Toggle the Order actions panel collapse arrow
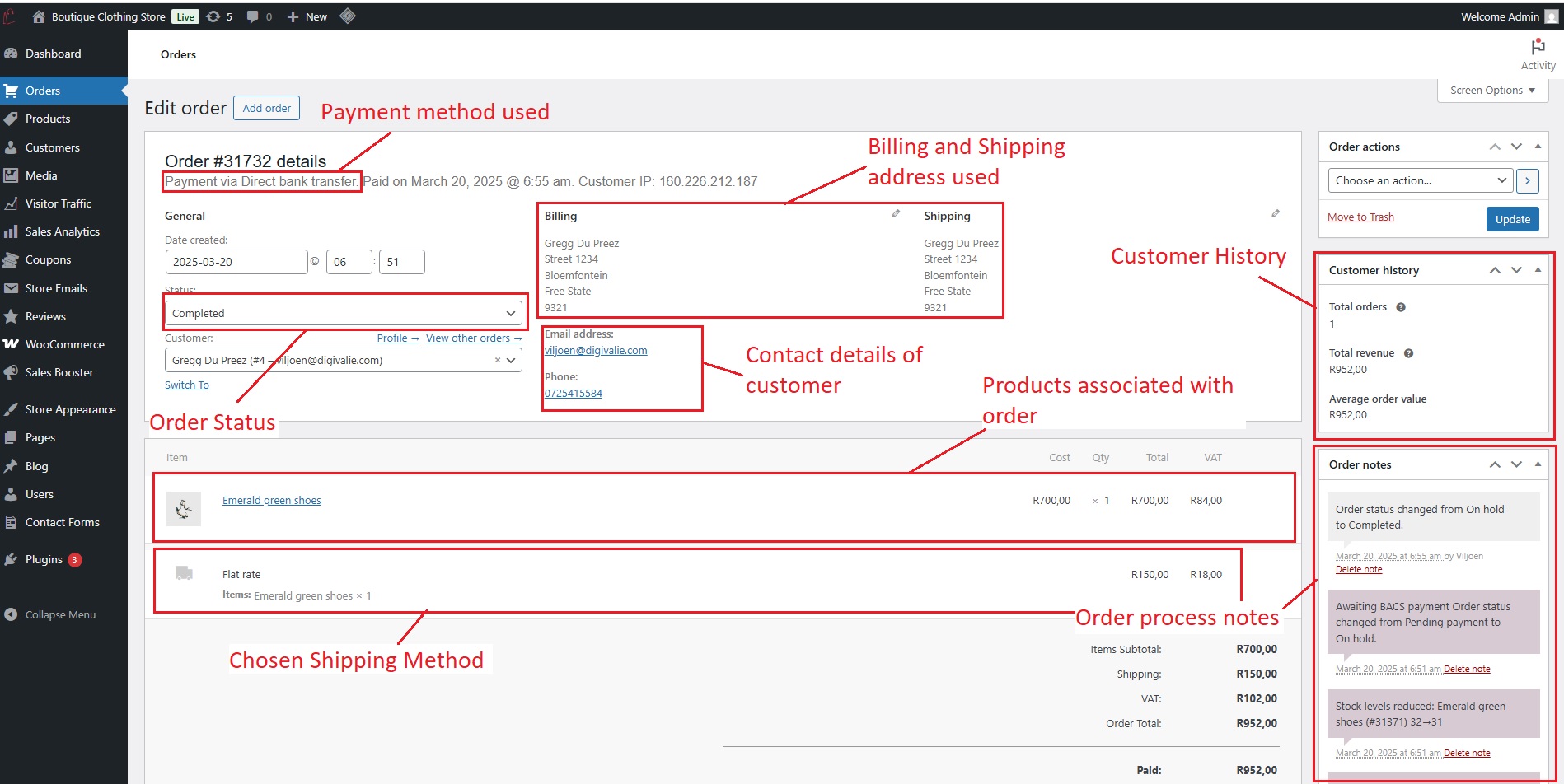 [x=1538, y=147]
